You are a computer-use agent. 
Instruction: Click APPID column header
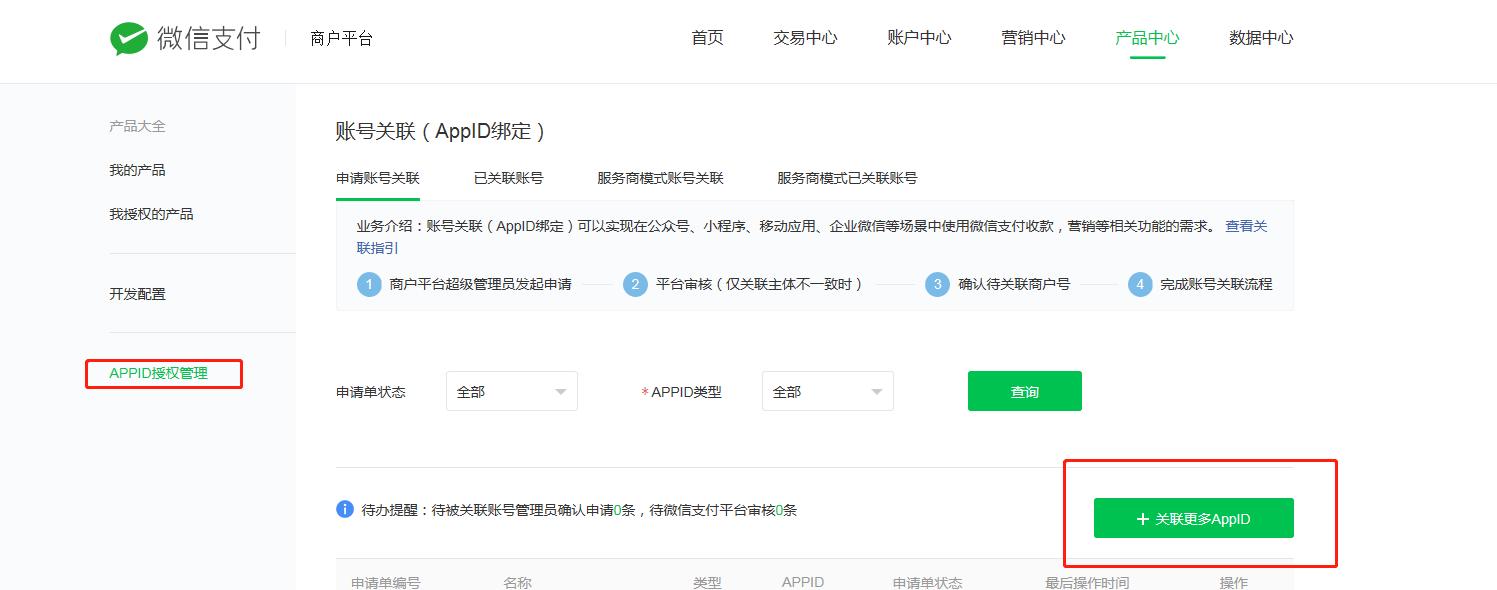pyautogui.click(x=803, y=582)
